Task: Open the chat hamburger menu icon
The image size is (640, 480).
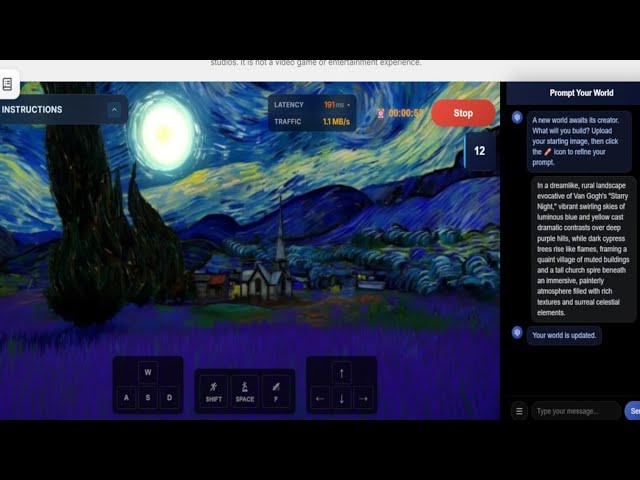Action: click(x=519, y=411)
